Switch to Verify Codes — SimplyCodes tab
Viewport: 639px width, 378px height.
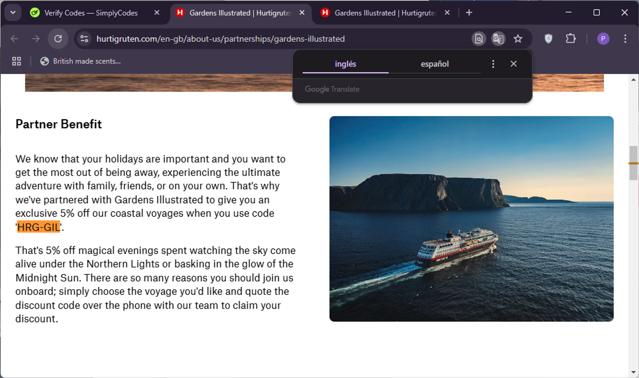pyautogui.click(x=91, y=13)
